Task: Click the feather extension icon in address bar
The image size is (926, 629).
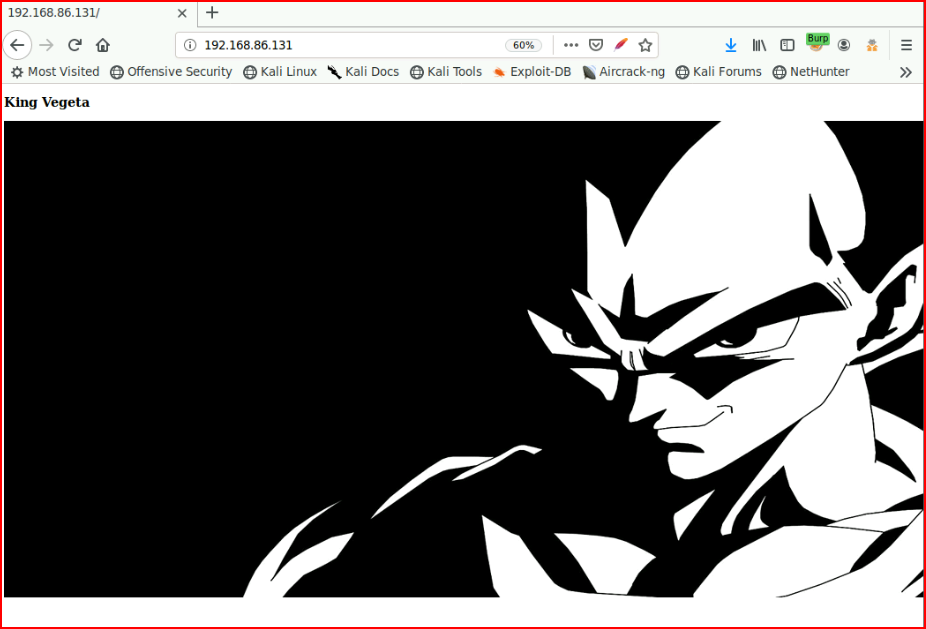Action: 621,45
